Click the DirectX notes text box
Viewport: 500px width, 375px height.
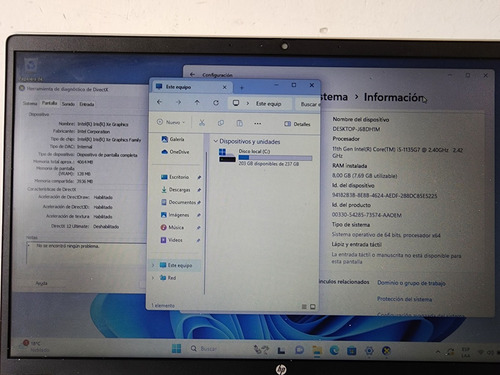[x=86, y=253]
